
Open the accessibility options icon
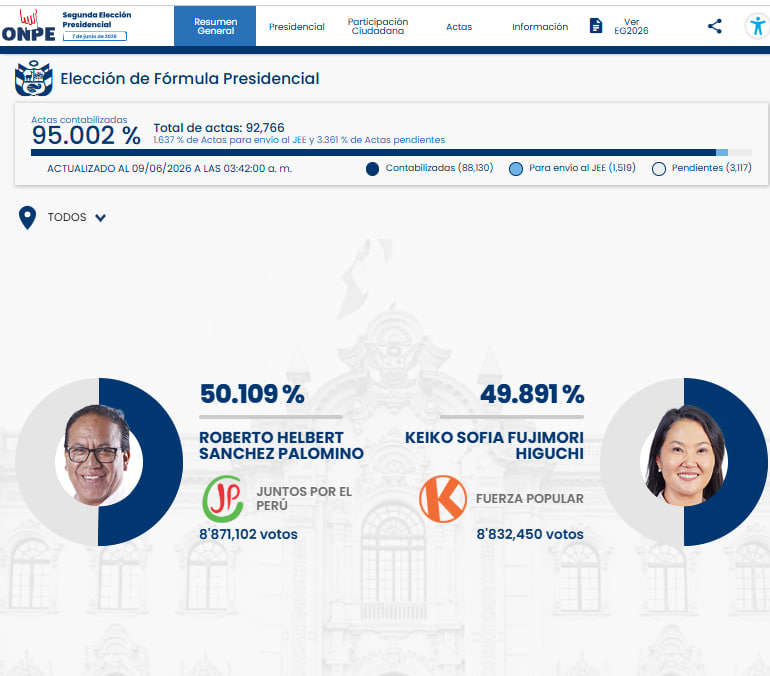click(x=758, y=26)
